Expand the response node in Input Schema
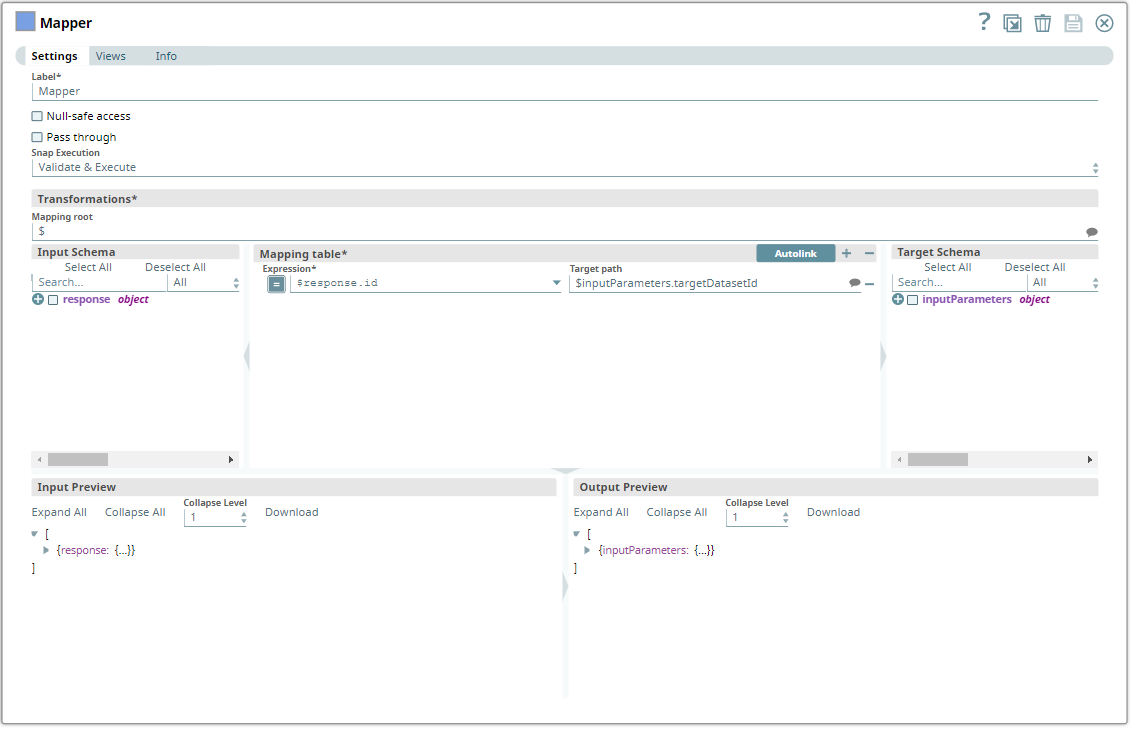Screen dimensions: 1131x729 [x=38, y=299]
